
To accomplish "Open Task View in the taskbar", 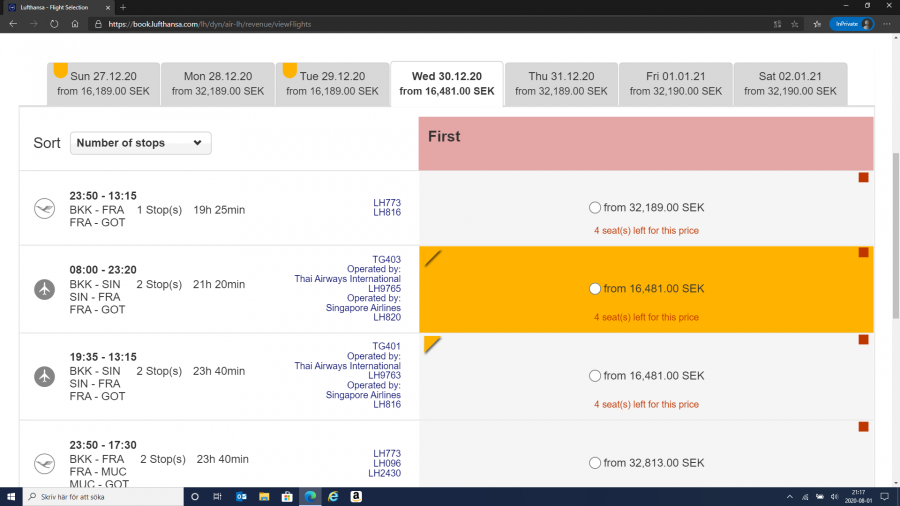I will pos(218,497).
